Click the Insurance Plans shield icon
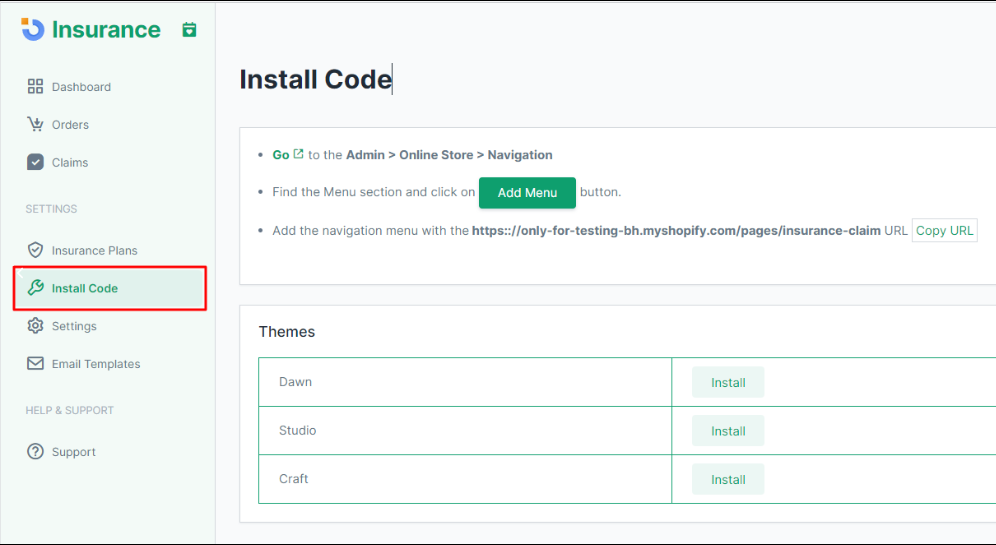Screen dimensions: 996x545 [x=35, y=250]
